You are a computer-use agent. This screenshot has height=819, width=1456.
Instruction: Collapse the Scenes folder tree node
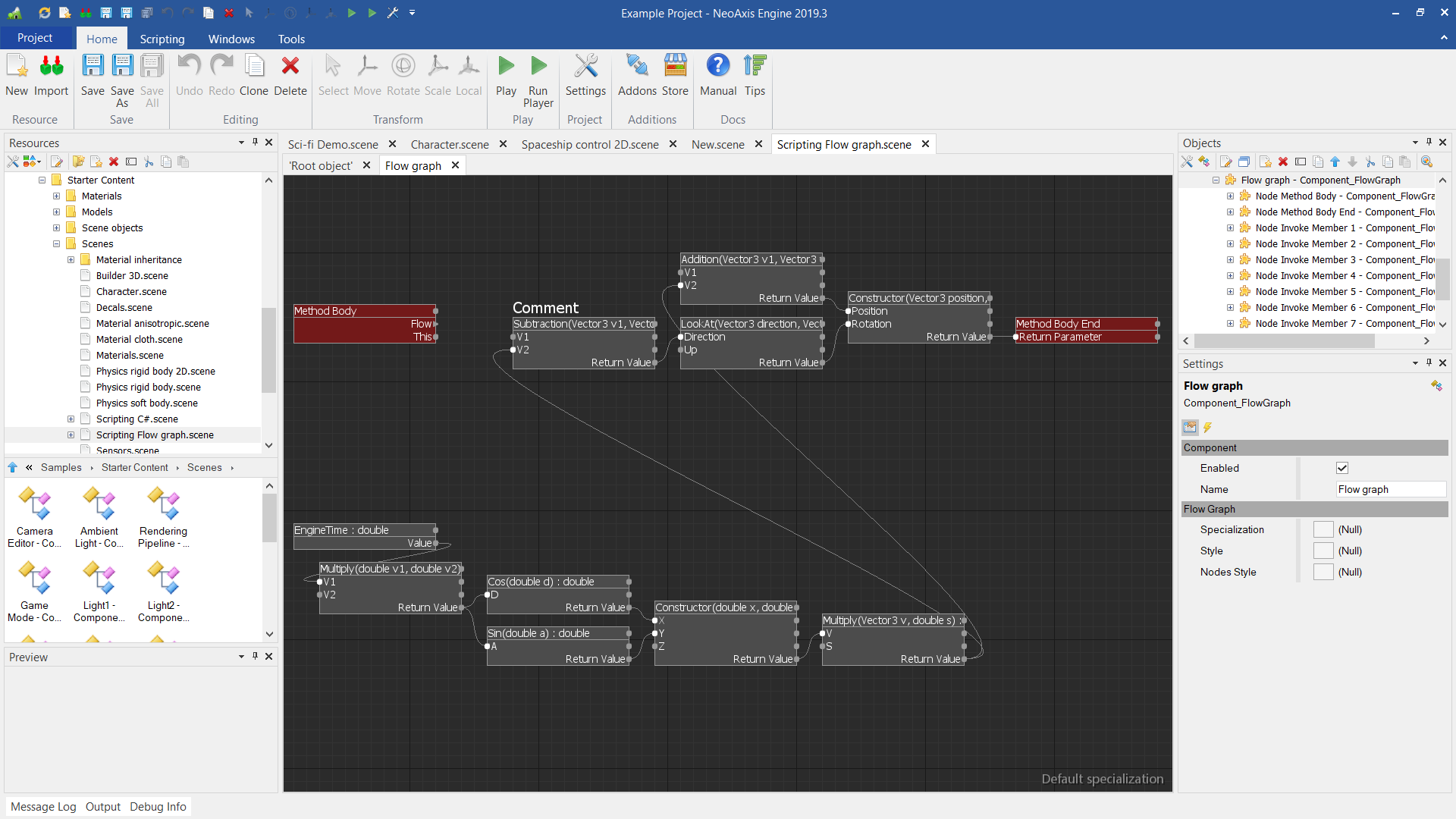click(x=56, y=243)
